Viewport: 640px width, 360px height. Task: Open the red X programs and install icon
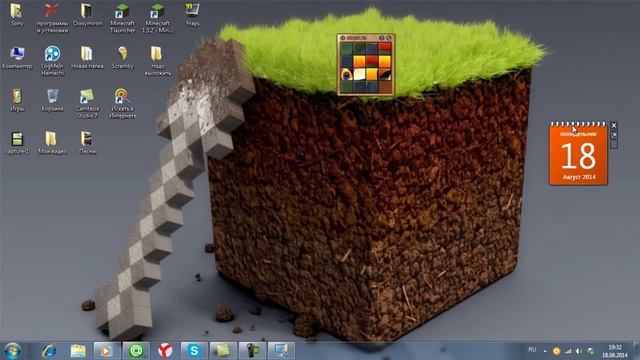coord(52,18)
